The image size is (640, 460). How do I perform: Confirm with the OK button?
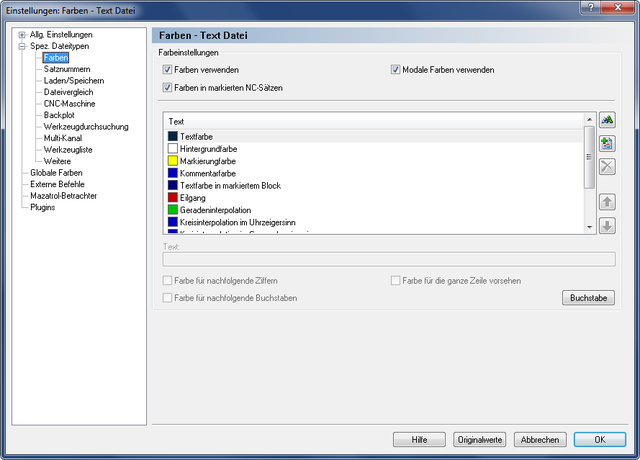pyautogui.click(x=600, y=440)
